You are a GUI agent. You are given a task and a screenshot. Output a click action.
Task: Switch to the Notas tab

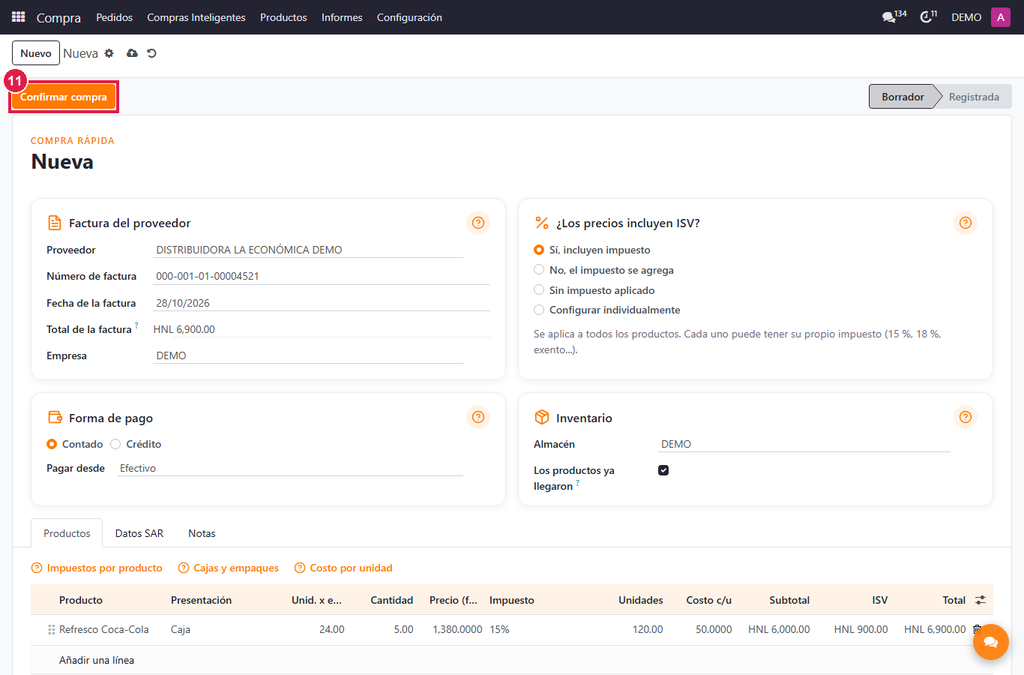click(202, 533)
